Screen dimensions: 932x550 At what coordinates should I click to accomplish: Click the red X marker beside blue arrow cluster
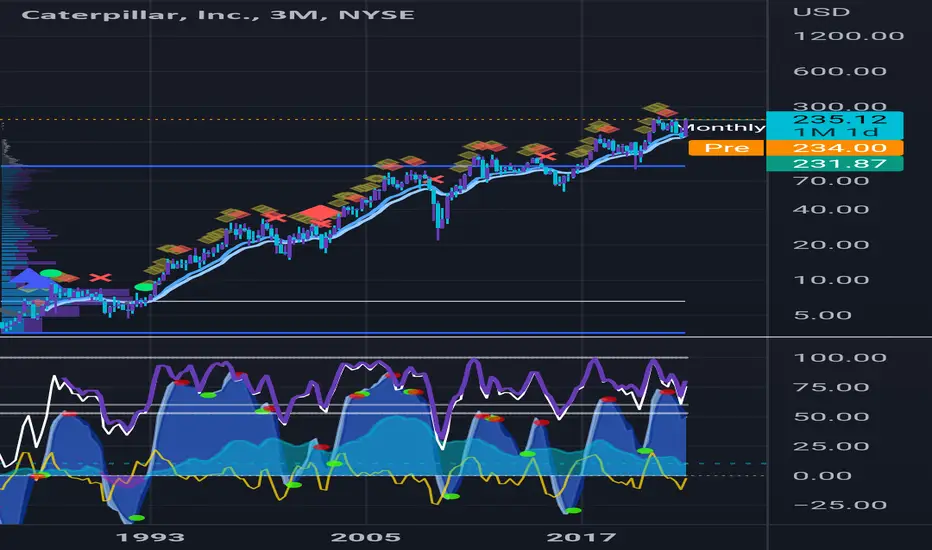[x=100, y=278]
